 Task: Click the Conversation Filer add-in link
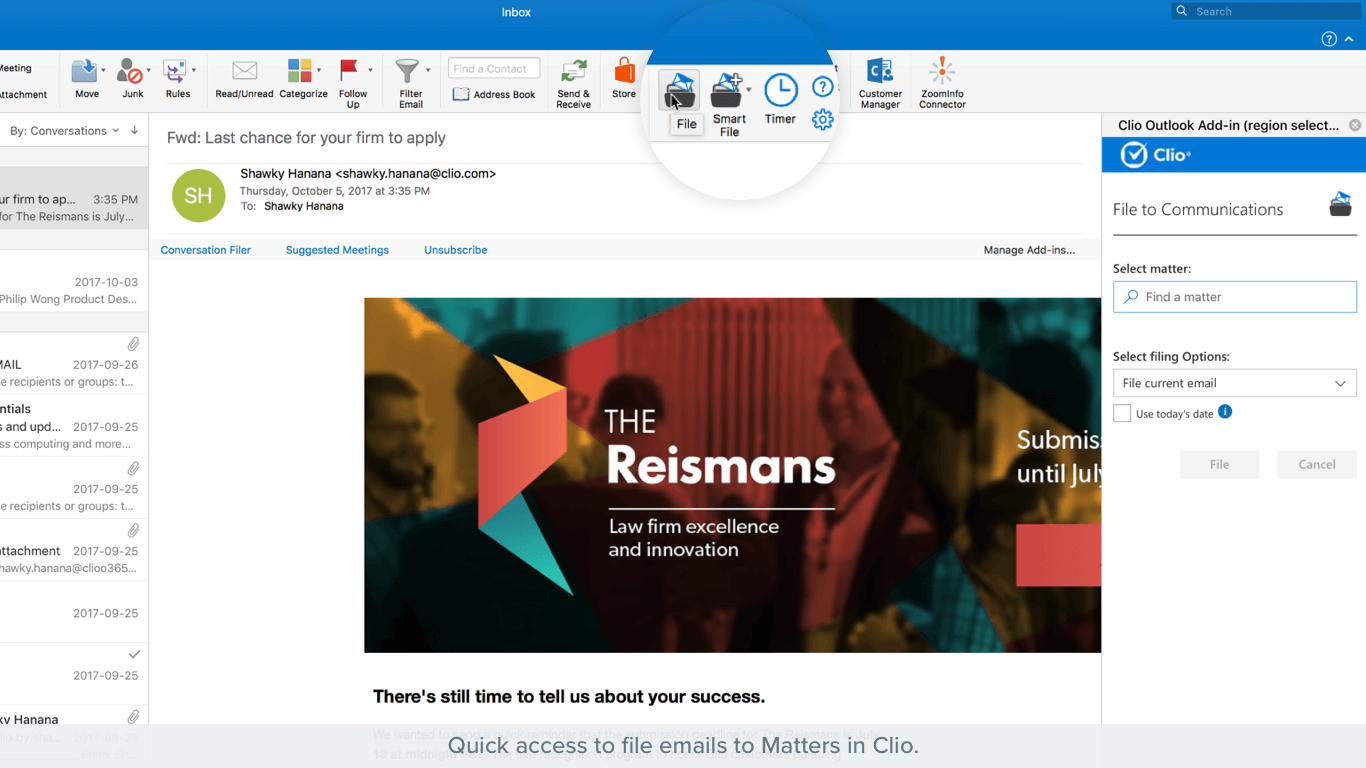[205, 250]
